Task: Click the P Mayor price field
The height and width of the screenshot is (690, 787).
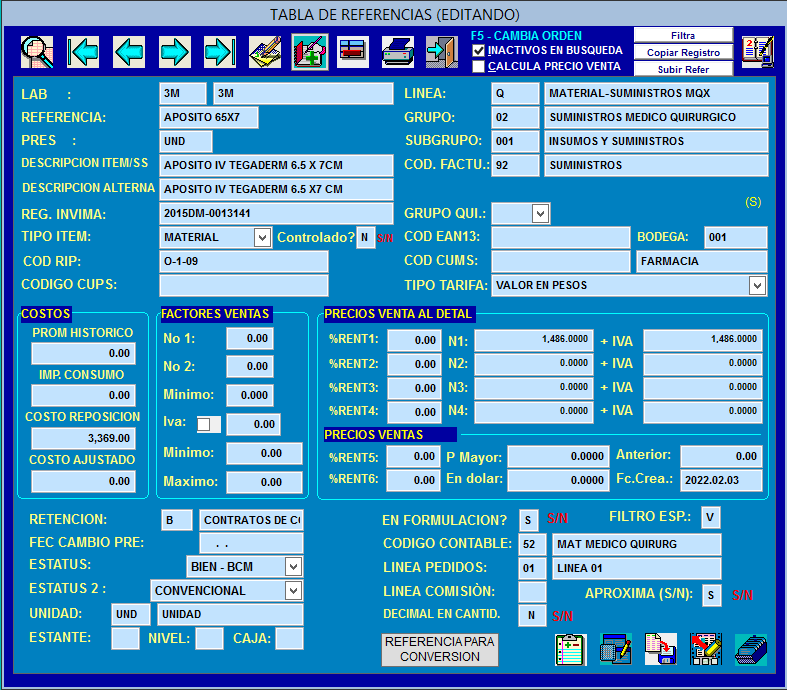Action: coord(558,456)
